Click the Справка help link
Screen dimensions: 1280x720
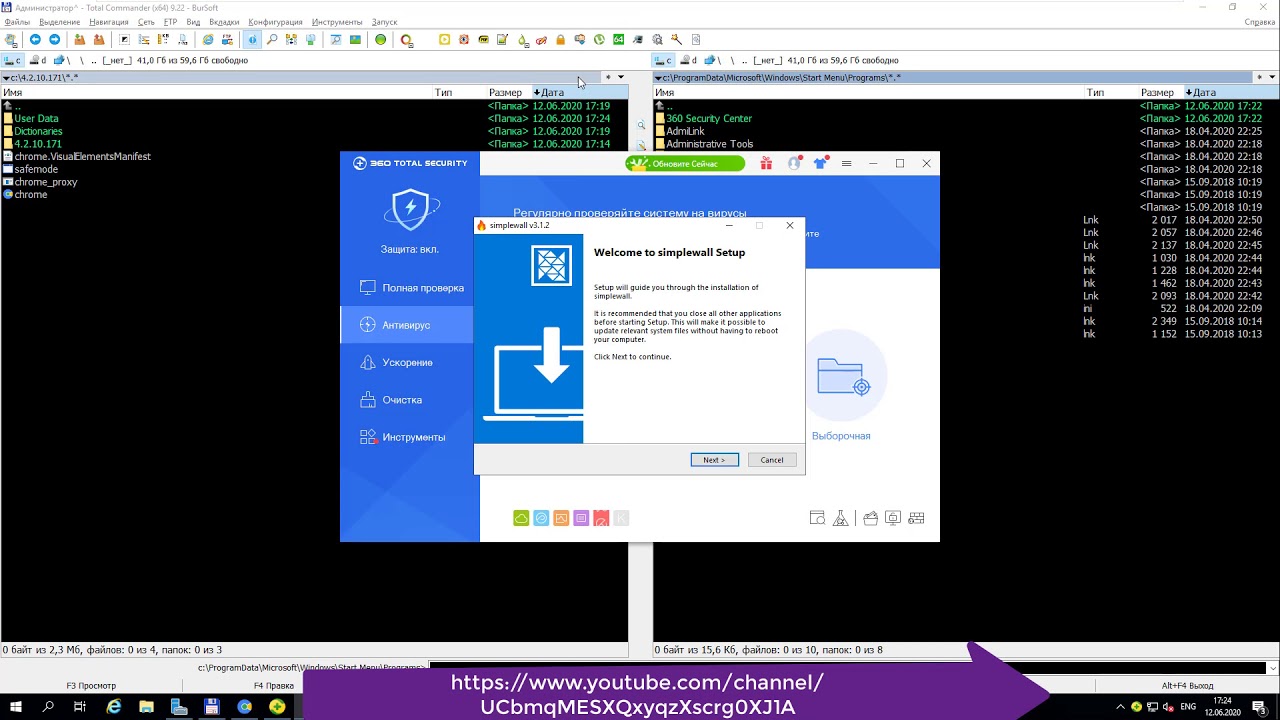[x=1259, y=22]
